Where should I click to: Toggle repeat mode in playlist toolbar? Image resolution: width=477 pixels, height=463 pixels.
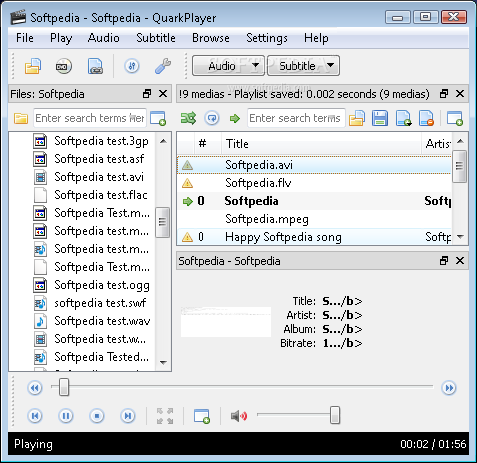click(212, 118)
